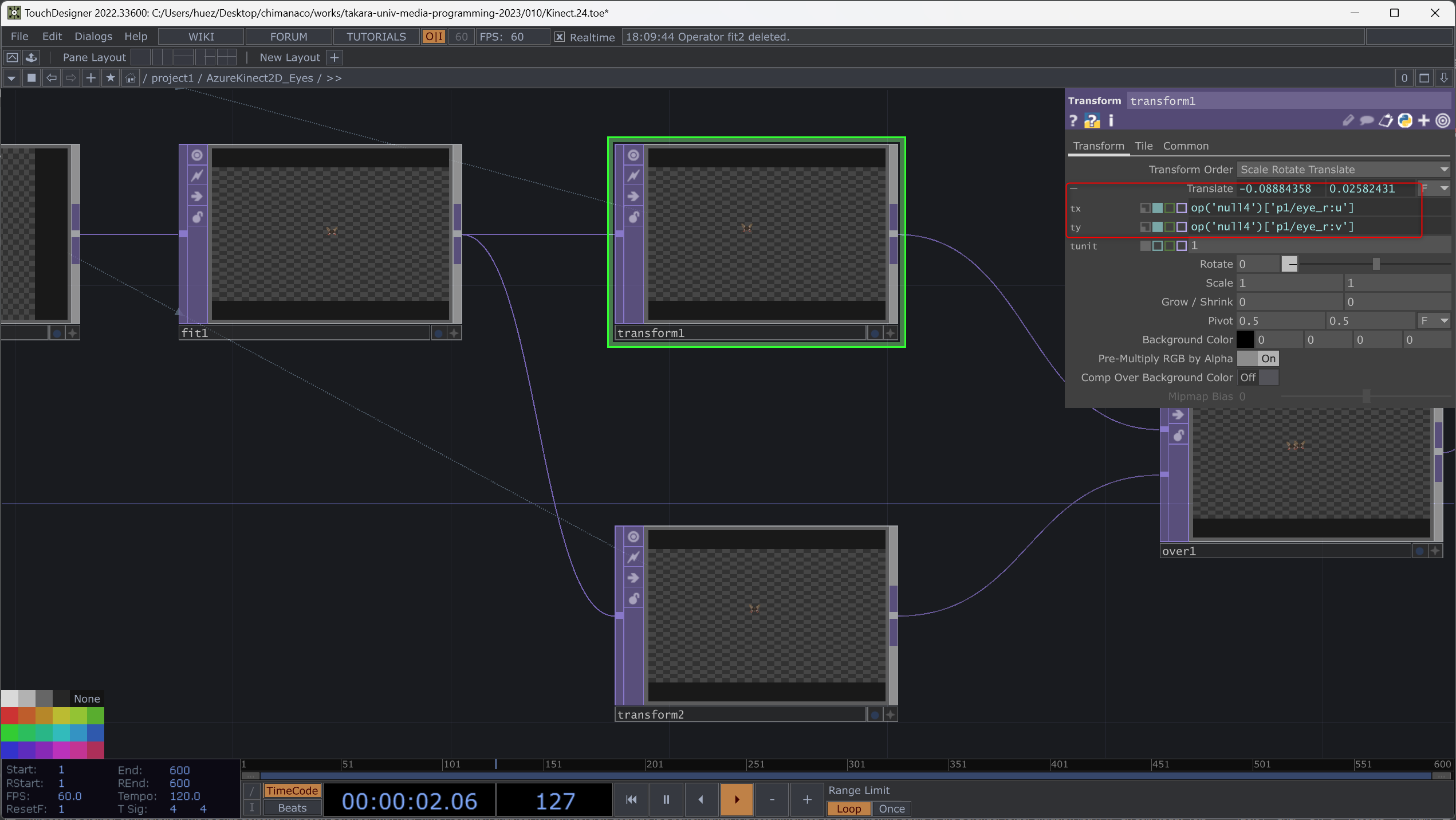Click the TUTORIALS button
Screen dimensions: 1456x820
tap(376, 37)
